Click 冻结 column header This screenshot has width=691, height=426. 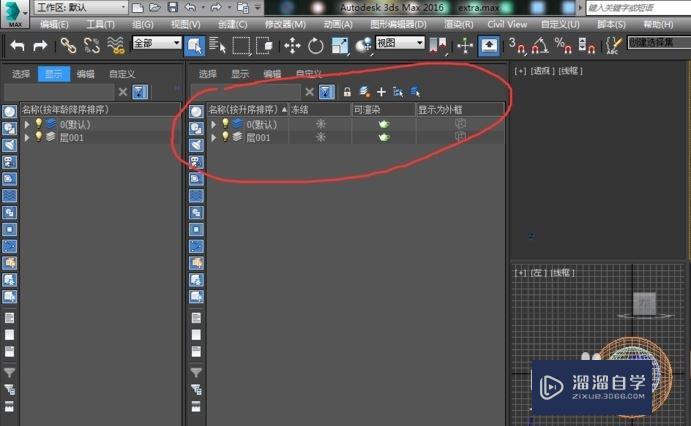point(319,110)
